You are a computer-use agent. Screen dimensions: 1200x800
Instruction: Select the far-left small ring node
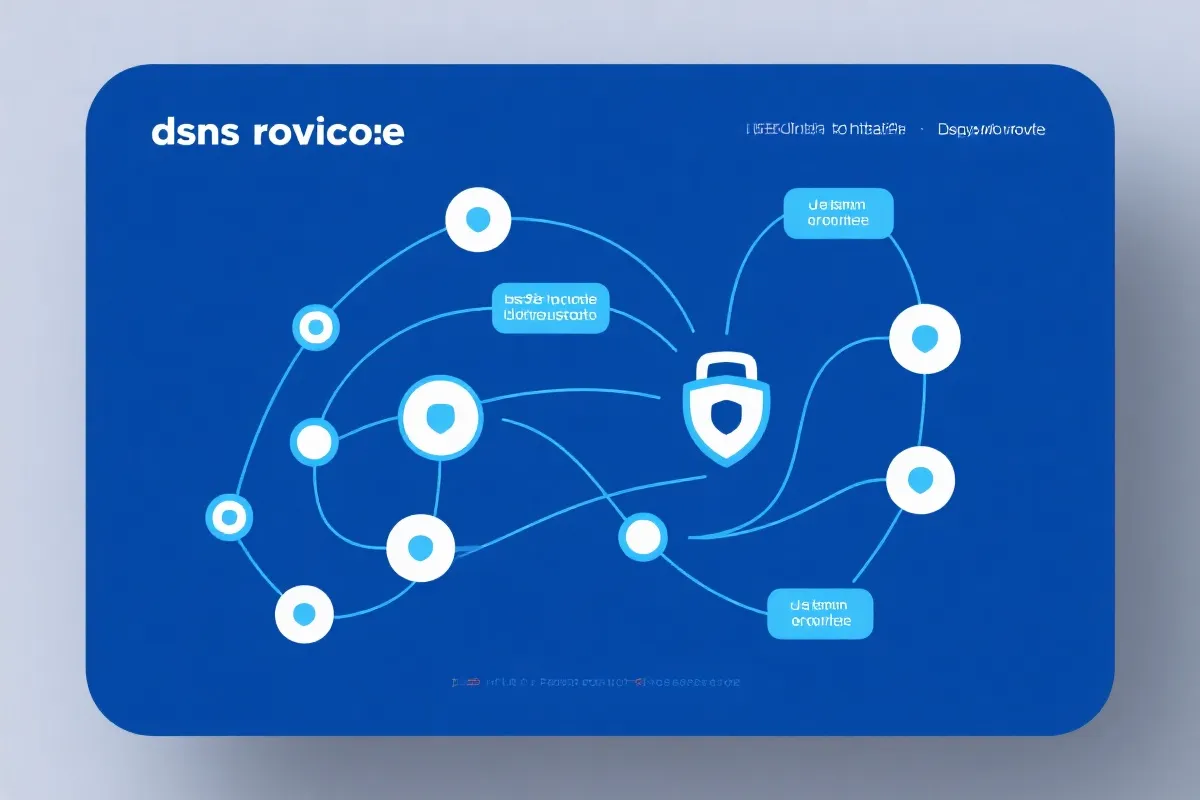(x=229, y=517)
